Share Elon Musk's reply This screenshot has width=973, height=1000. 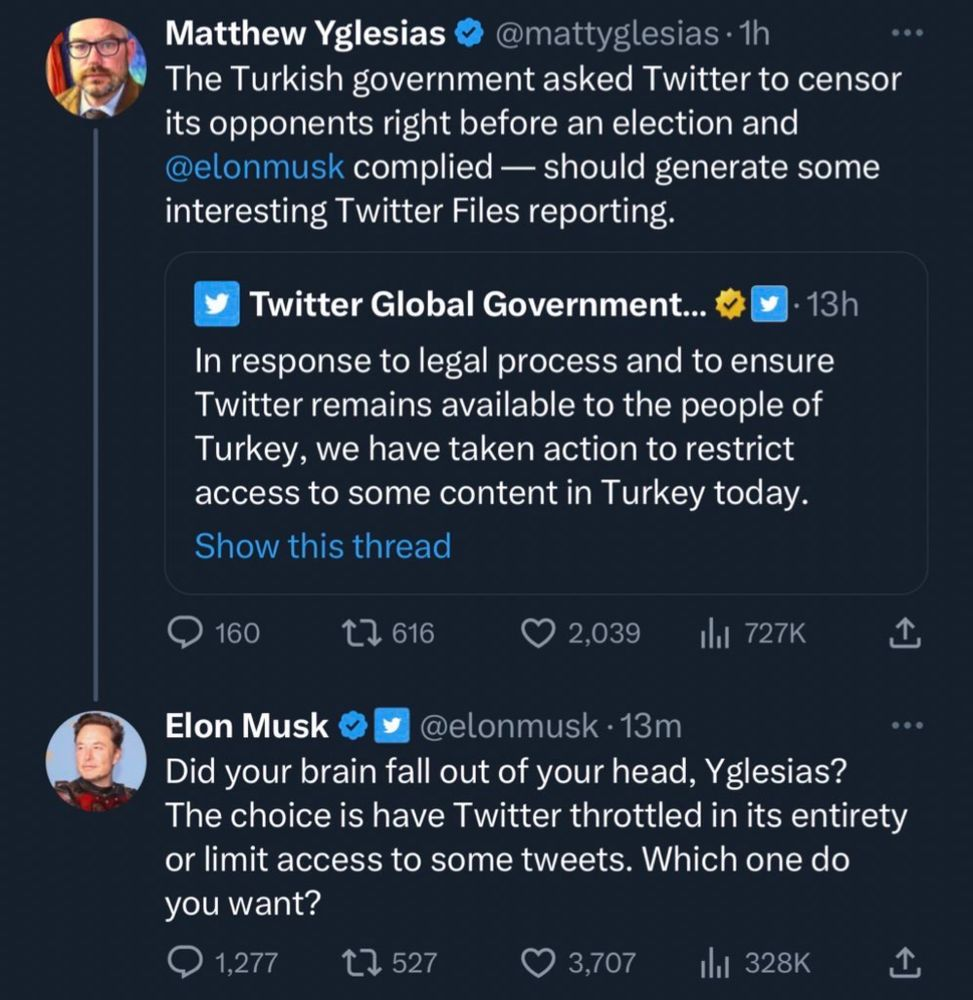tap(903, 963)
